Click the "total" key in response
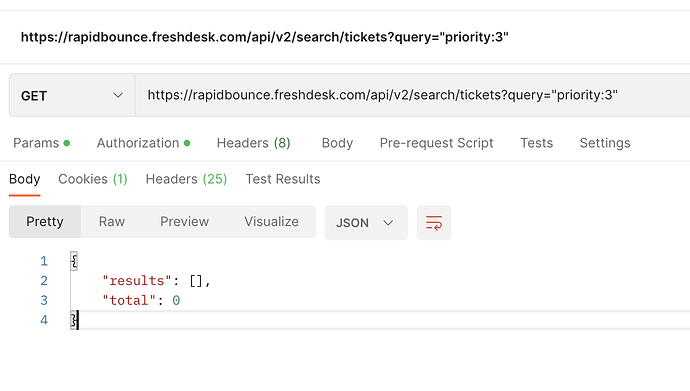The width and height of the screenshot is (690, 391). pyautogui.click(x=129, y=300)
